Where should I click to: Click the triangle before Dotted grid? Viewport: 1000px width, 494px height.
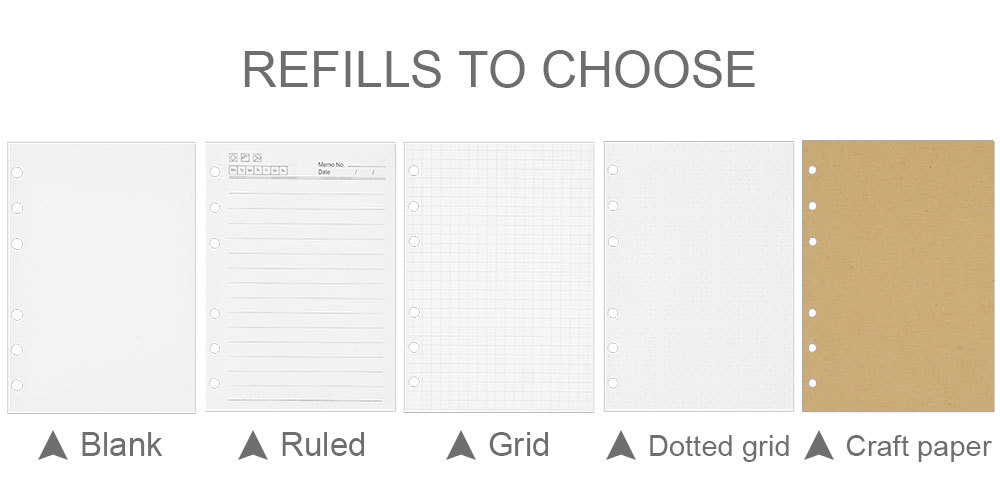[x=621, y=445]
